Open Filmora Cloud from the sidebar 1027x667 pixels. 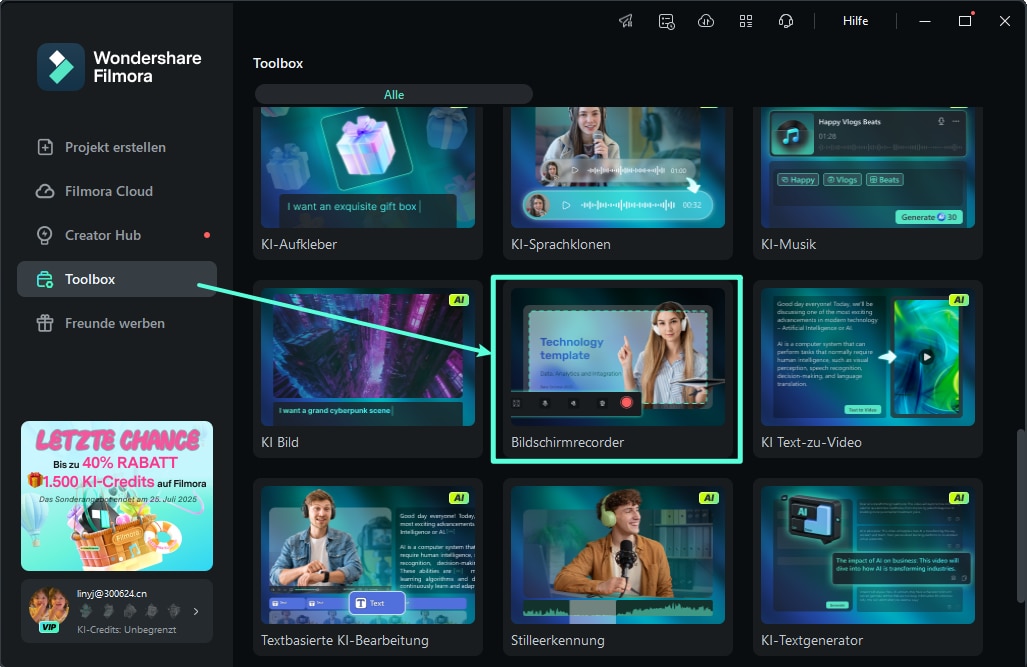(x=117, y=191)
